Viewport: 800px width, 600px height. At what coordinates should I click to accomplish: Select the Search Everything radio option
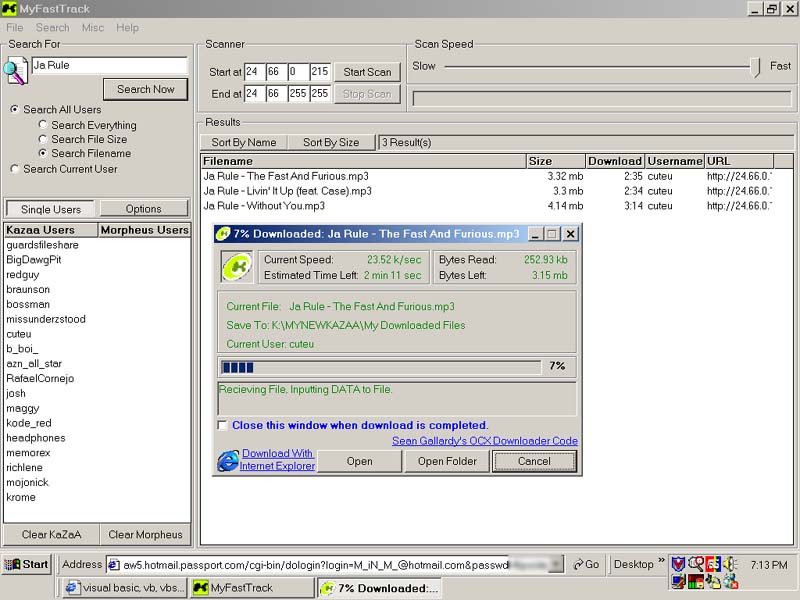tap(43, 125)
